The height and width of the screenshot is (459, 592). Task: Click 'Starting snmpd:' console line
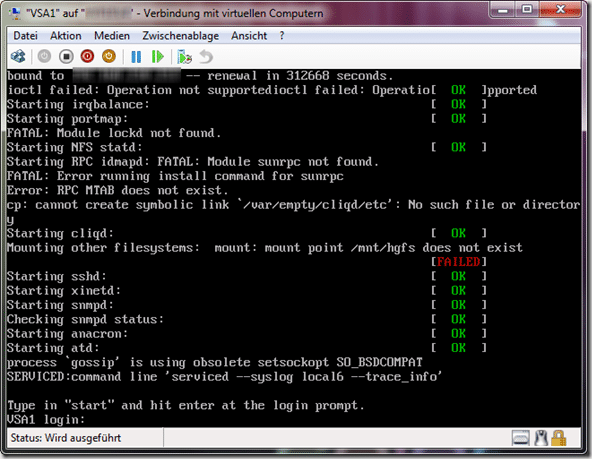[x=60, y=305]
